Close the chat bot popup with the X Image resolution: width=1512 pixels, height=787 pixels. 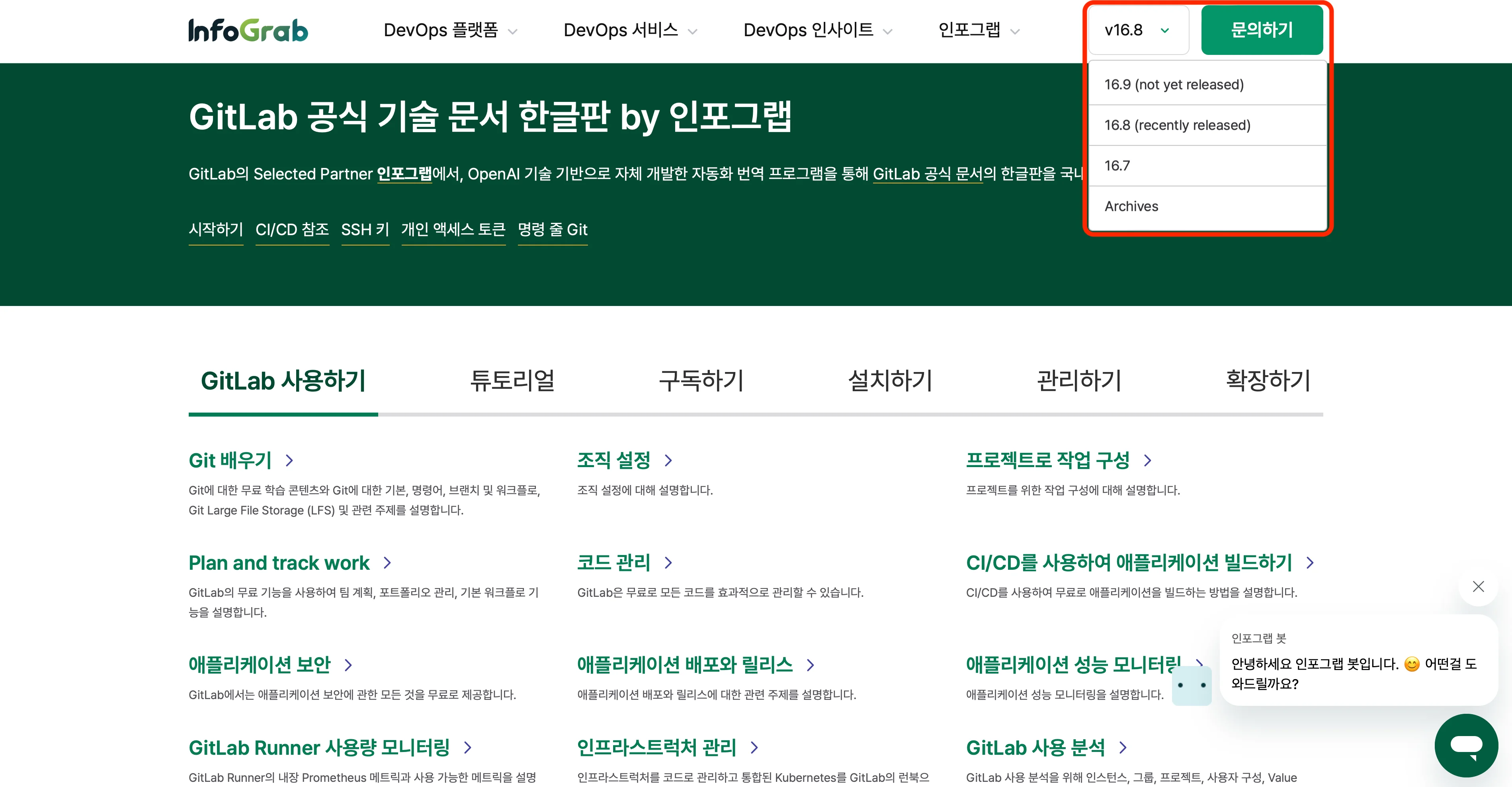pos(1479,586)
